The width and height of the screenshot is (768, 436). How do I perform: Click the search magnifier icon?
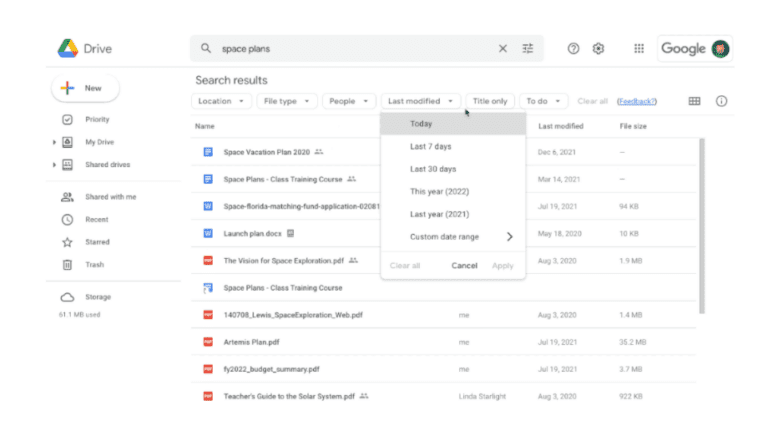[x=206, y=48]
